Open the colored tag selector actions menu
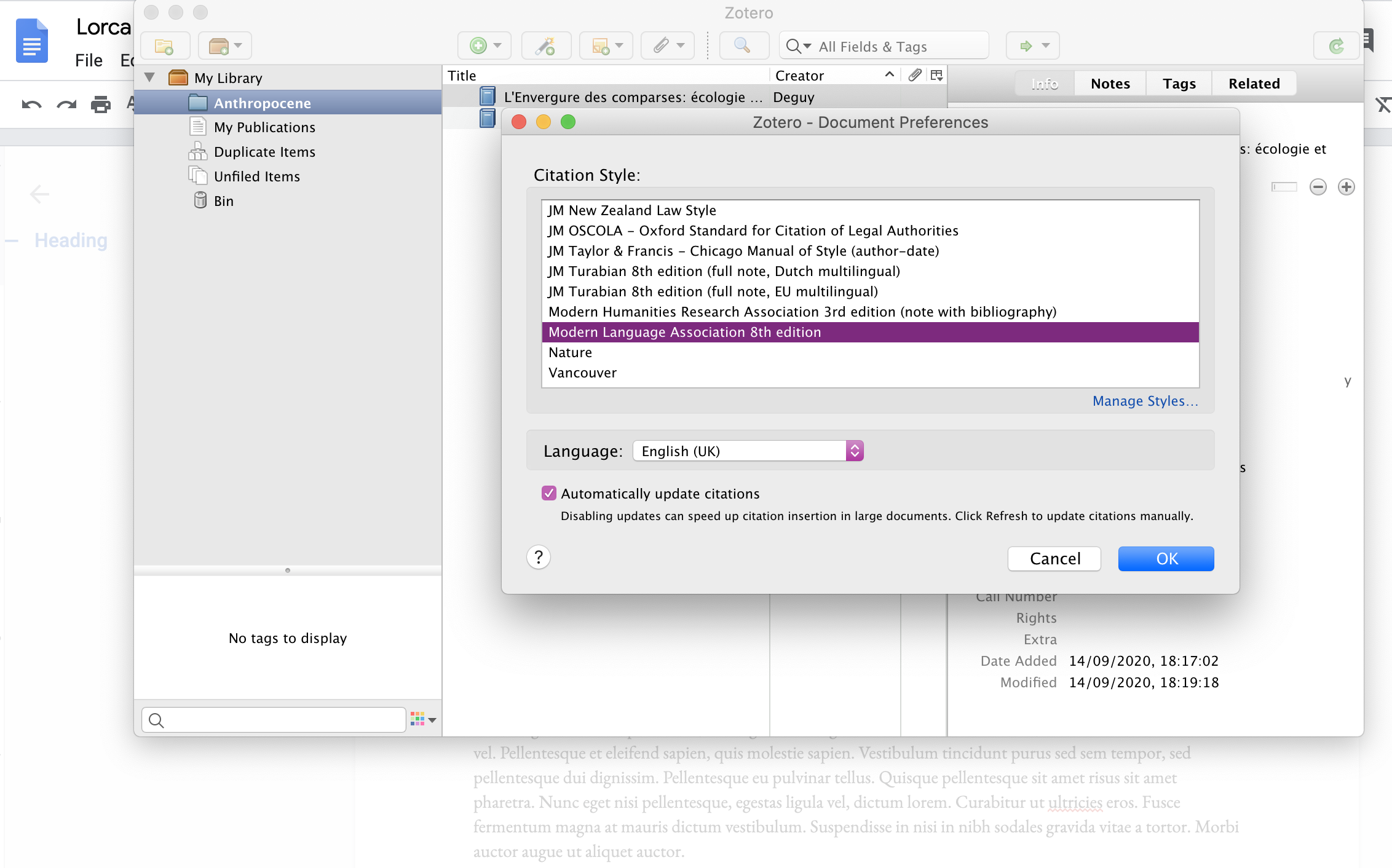The image size is (1392, 868). click(x=423, y=719)
